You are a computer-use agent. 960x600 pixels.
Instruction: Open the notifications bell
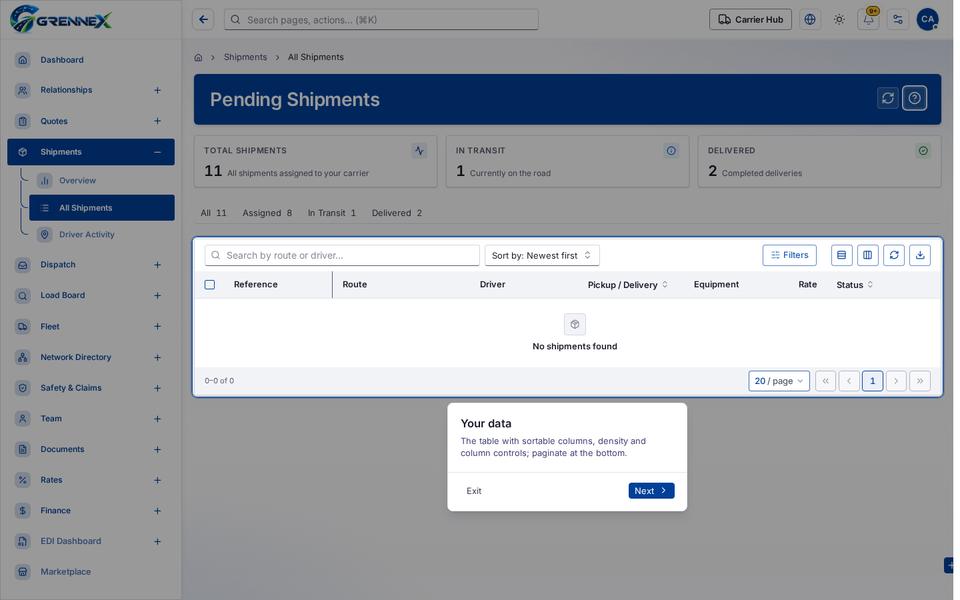click(868, 20)
